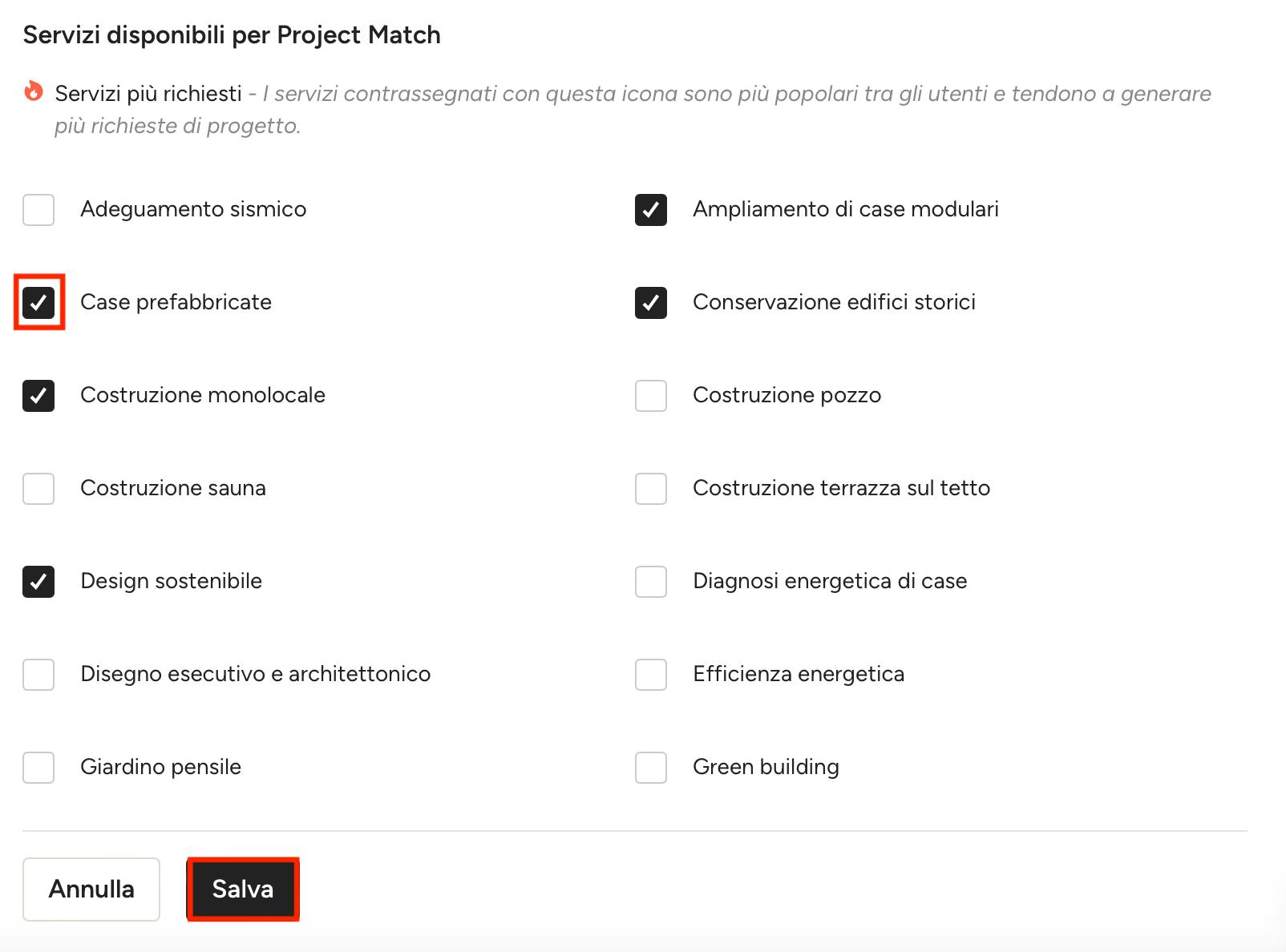Click the Costruzione sauna label text
Image resolution: width=1286 pixels, height=952 pixels.
coord(173,488)
